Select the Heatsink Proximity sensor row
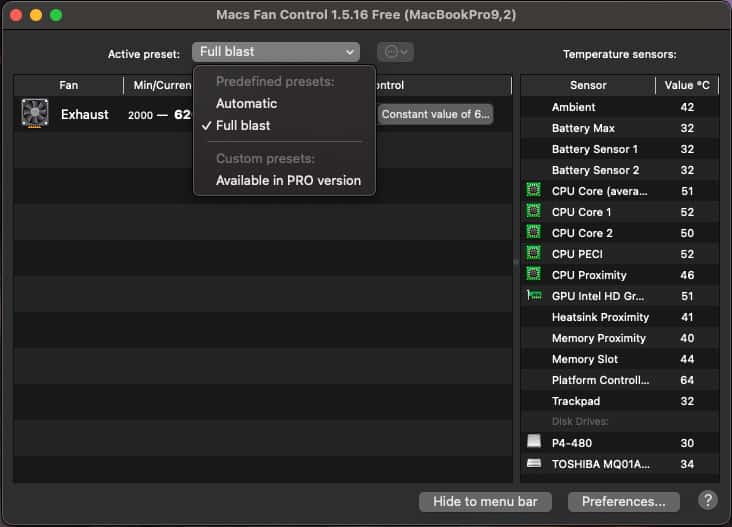 point(619,317)
